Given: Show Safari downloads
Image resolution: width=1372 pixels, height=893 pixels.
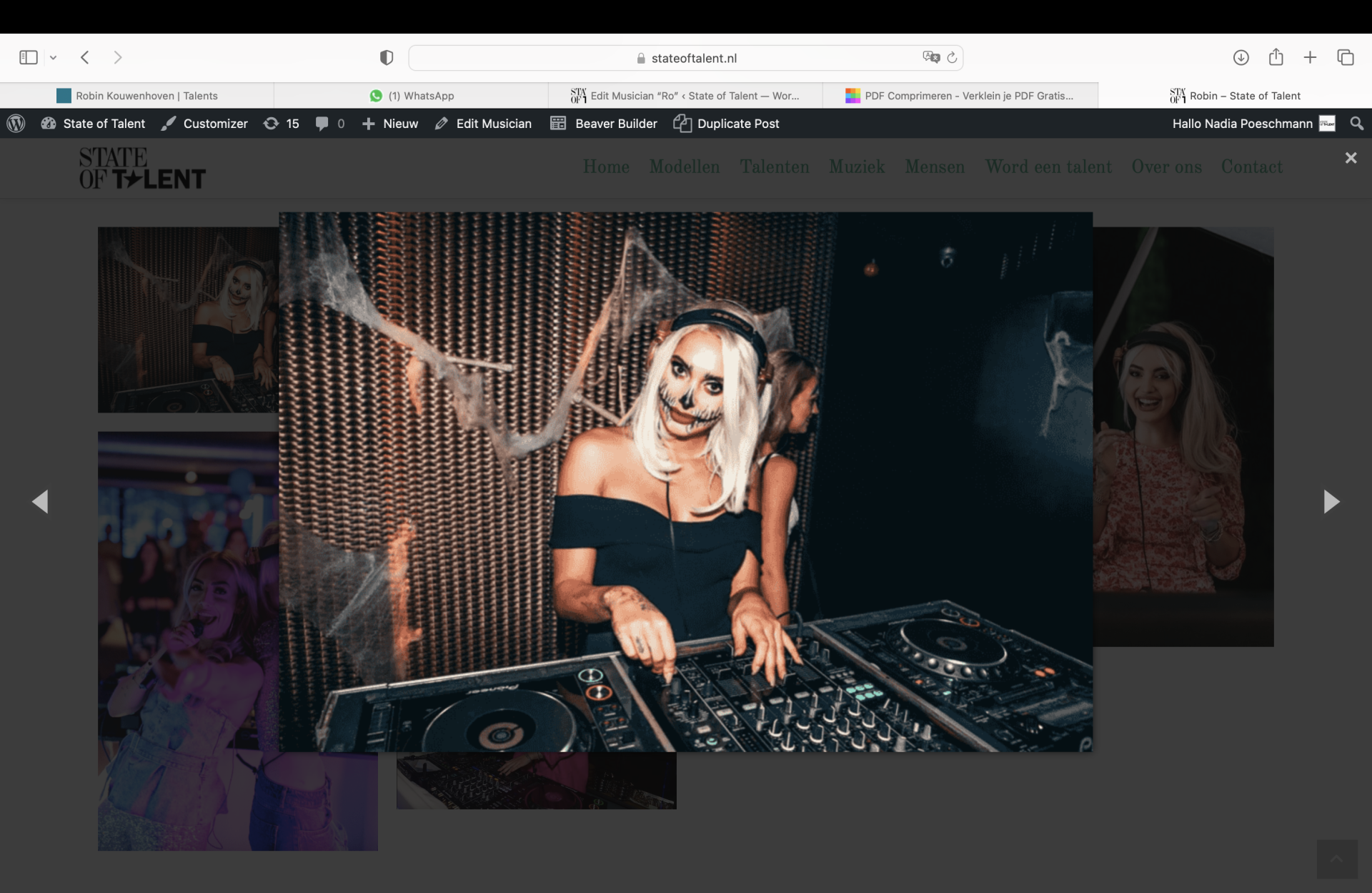Looking at the screenshot, I should coord(1241,57).
